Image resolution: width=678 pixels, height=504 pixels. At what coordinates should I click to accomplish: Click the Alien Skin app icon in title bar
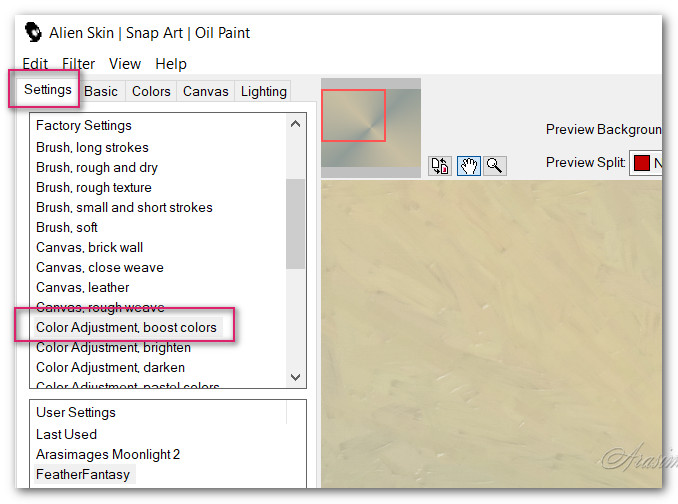click(34, 32)
